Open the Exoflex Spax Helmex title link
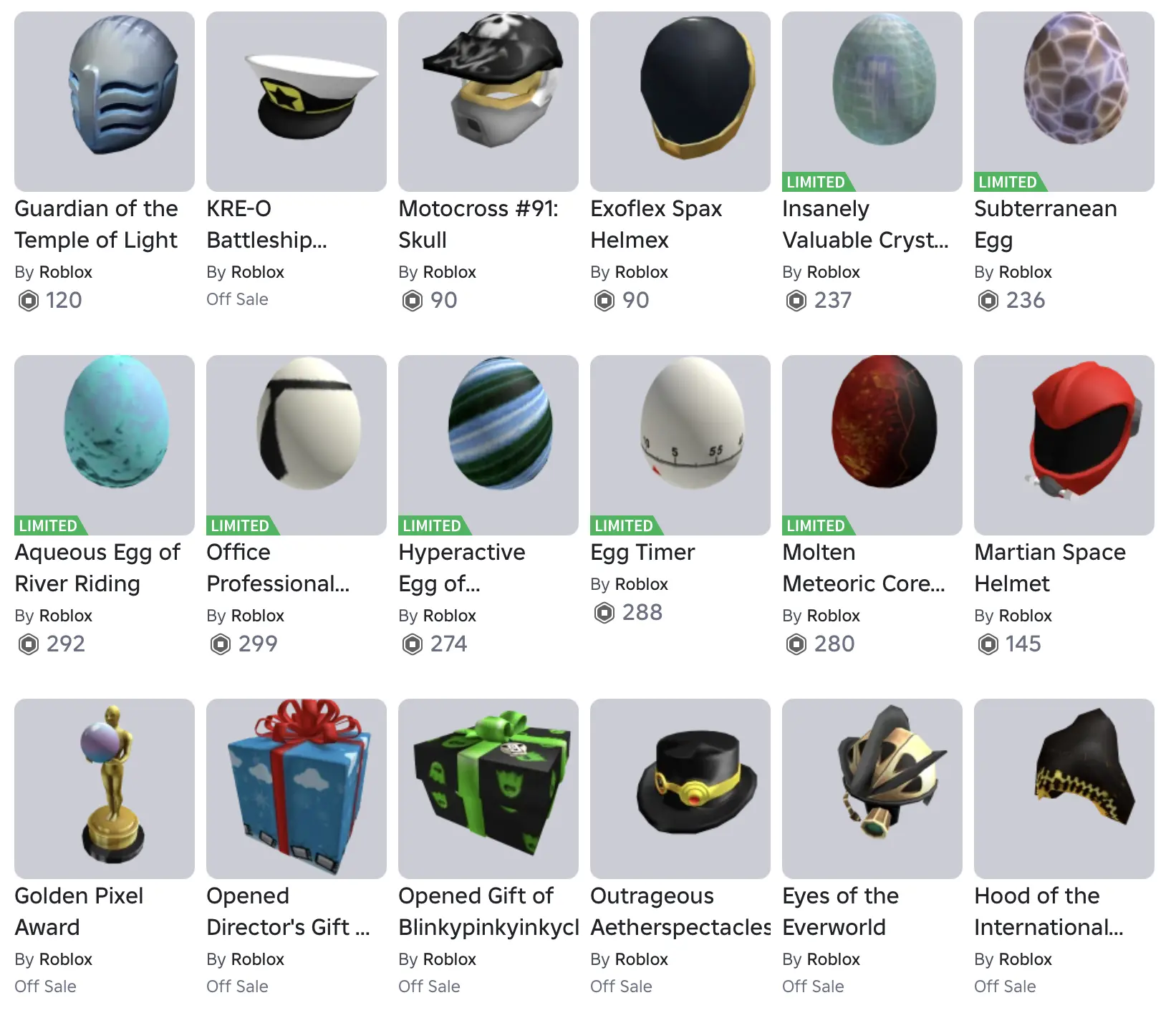This screenshot has width=1176, height=1028. (656, 224)
